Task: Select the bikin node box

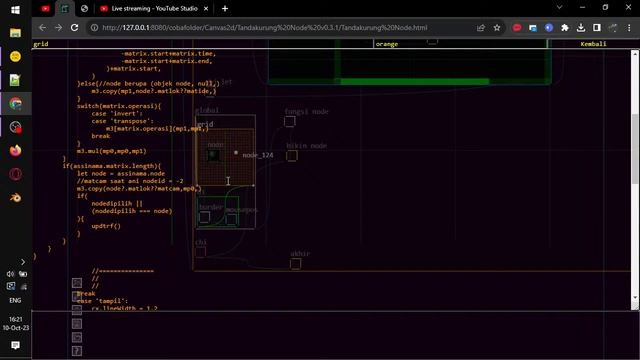Action: (292, 156)
